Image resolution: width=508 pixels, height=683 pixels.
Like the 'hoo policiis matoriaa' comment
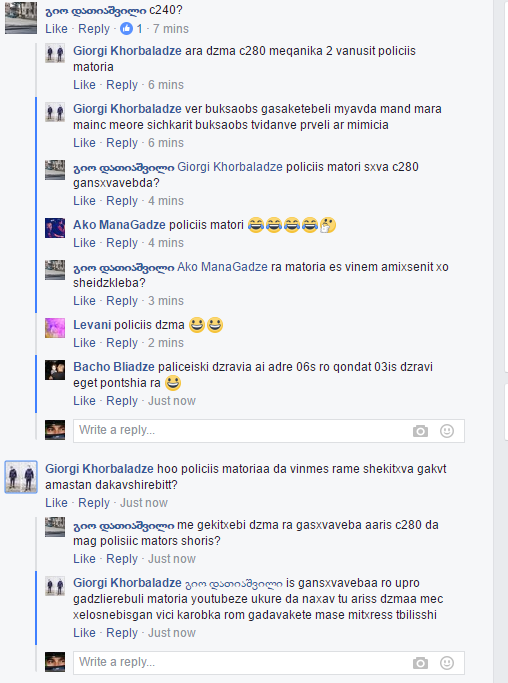[56, 503]
